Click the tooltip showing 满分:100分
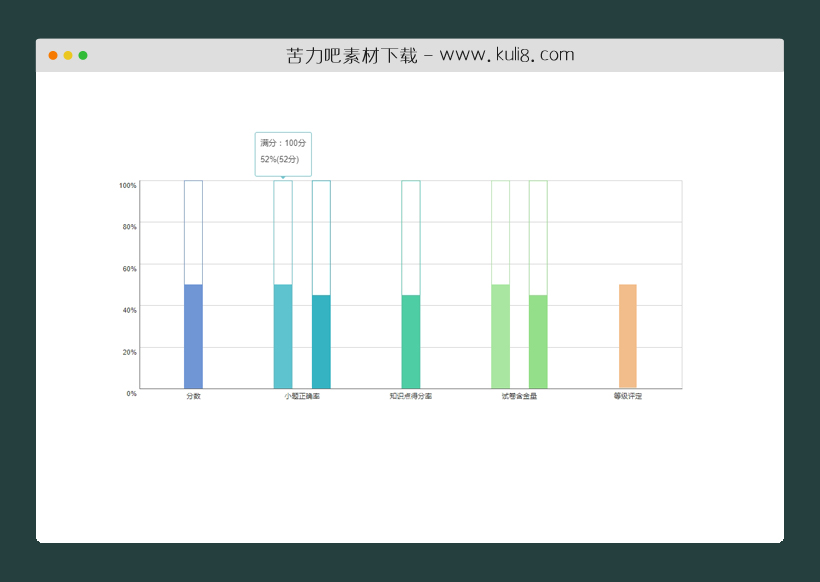Image resolution: width=820 pixels, height=582 pixels. 283,153
